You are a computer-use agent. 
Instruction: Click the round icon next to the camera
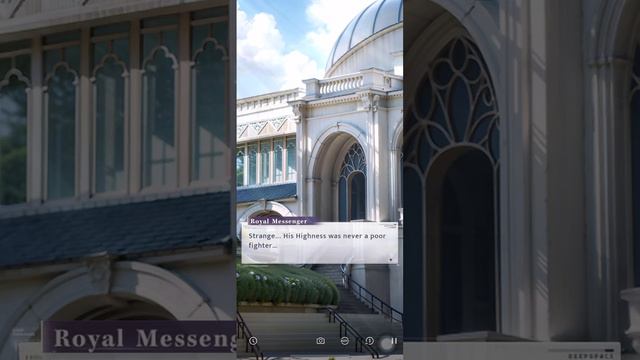(x=345, y=341)
